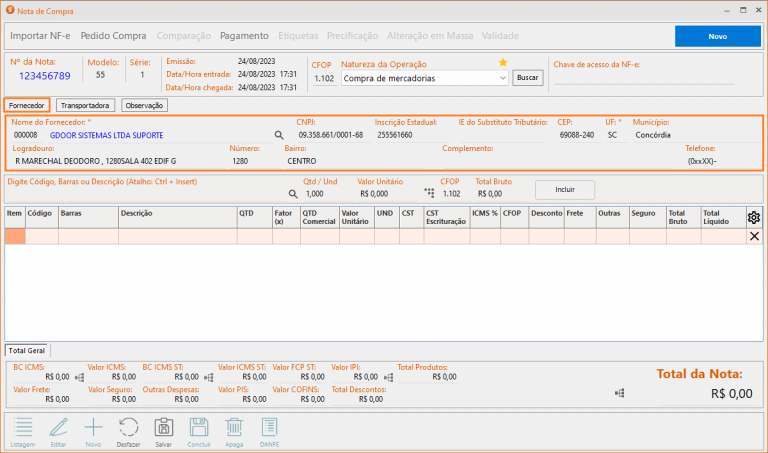Click the CNPJ 09.358.661/0001-68 field
The image size is (768, 453).
[331, 135]
